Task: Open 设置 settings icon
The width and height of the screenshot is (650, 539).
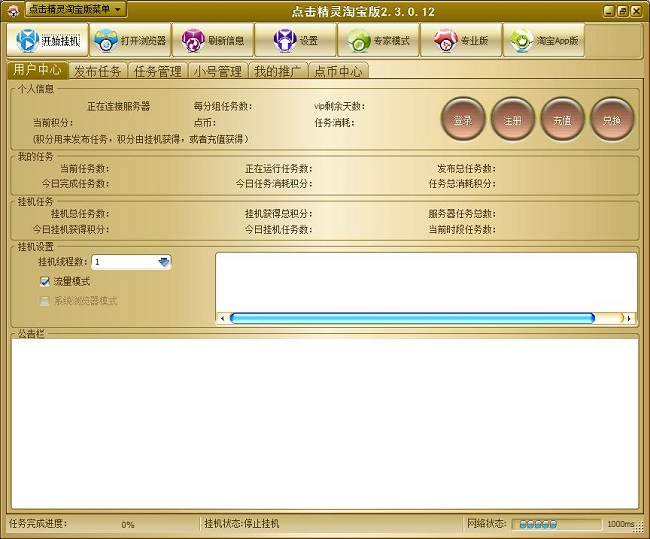Action: click(285, 40)
